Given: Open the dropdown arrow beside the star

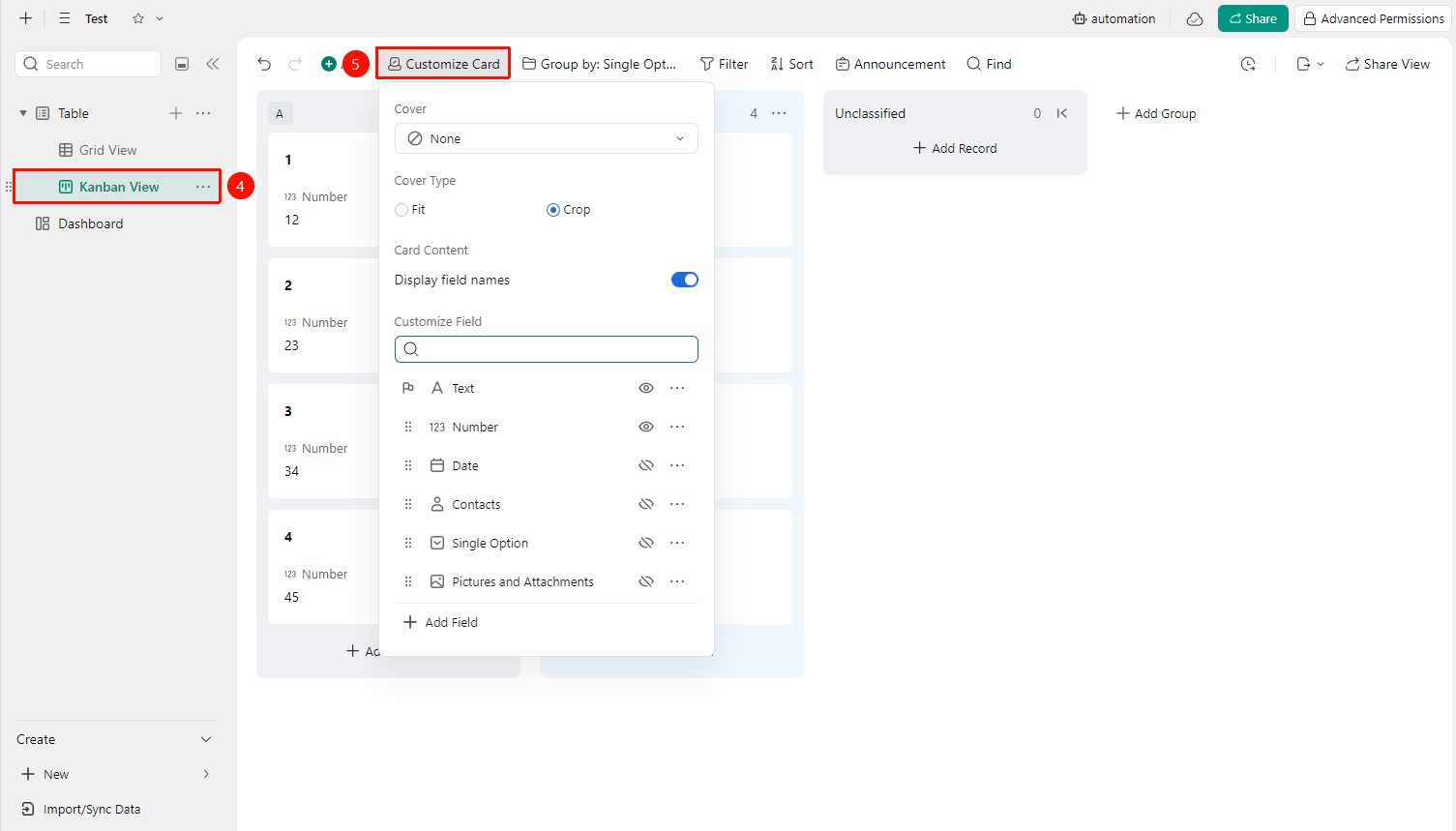Looking at the screenshot, I should [160, 18].
